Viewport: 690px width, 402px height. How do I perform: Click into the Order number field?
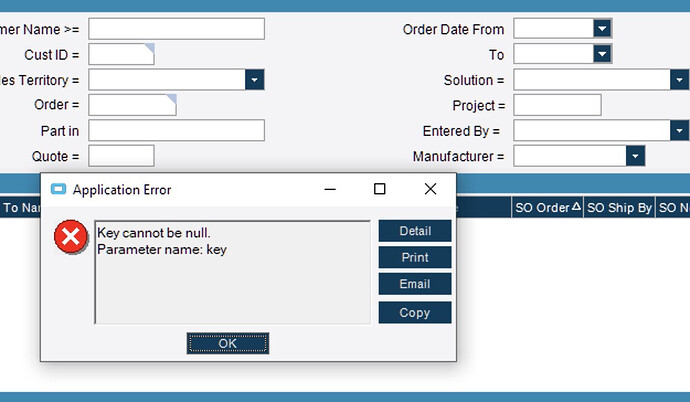(x=131, y=105)
